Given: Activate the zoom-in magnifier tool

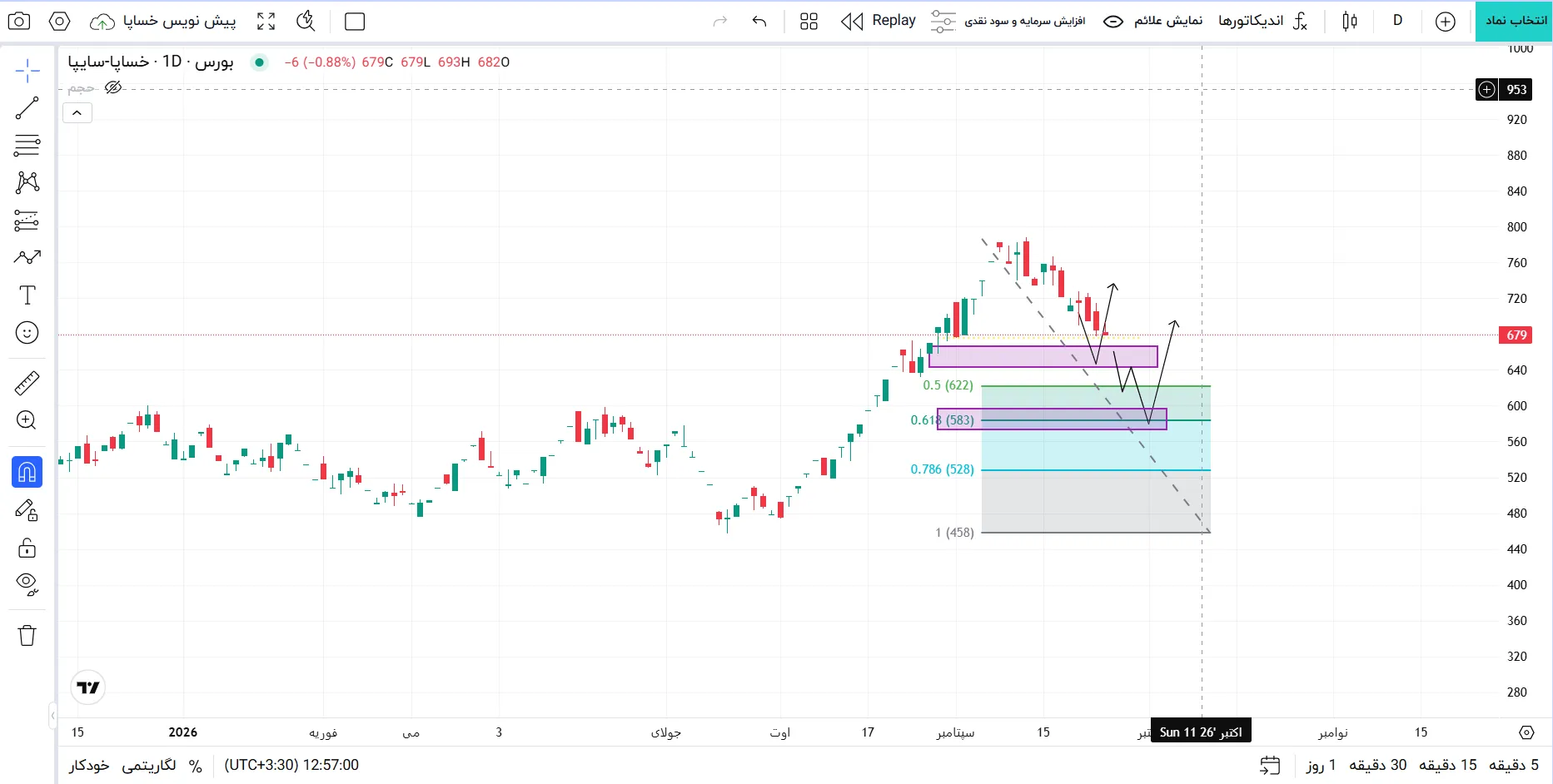Looking at the screenshot, I should 27,420.
